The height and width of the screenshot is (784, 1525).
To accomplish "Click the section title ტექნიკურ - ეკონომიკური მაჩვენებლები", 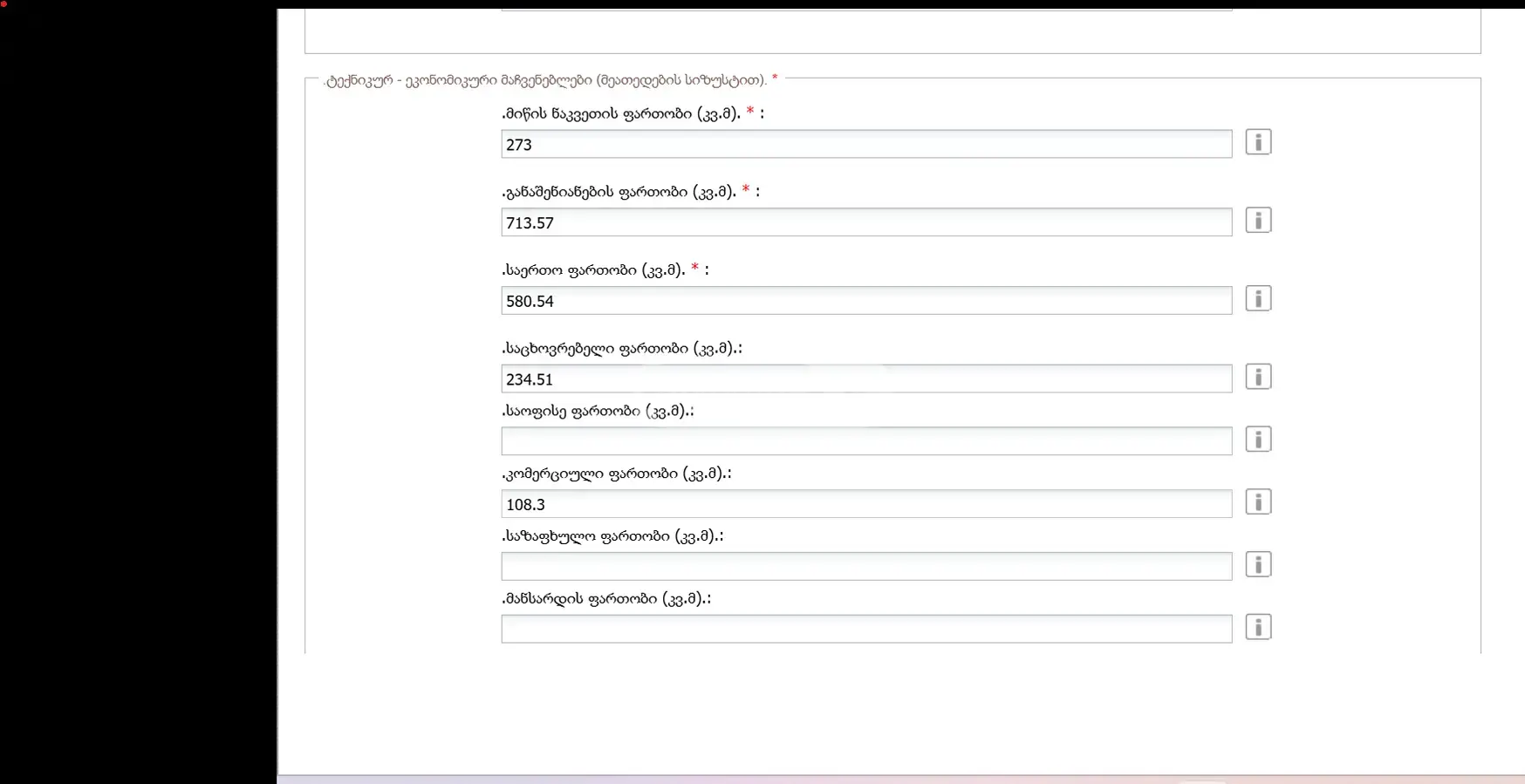I will [x=545, y=80].
